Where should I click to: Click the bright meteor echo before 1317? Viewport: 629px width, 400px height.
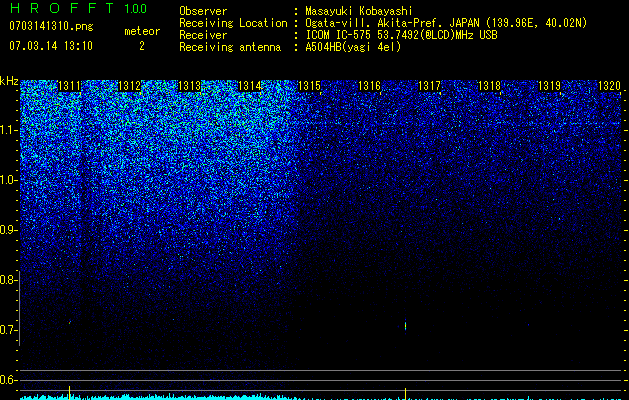[405, 325]
